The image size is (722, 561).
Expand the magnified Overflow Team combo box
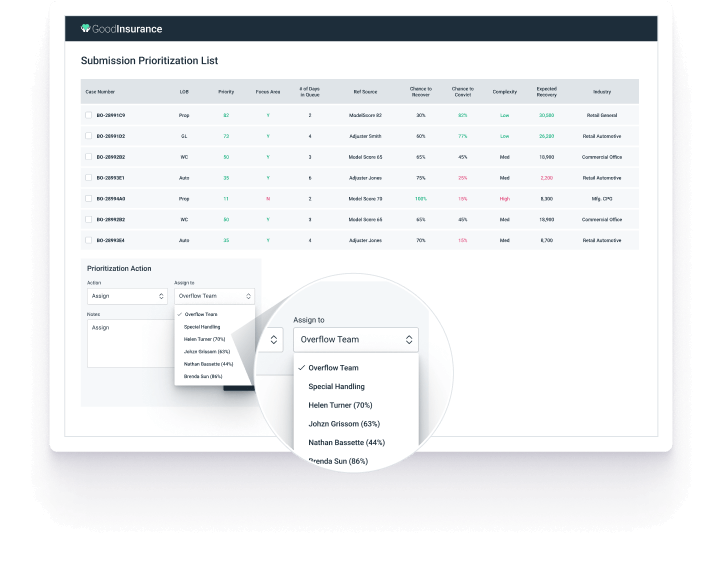click(355, 340)
